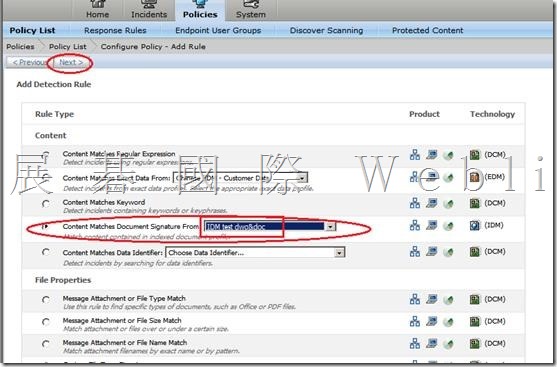
Task: Click green discover icon in Document Signature row
Action: (x=448, y=226)
